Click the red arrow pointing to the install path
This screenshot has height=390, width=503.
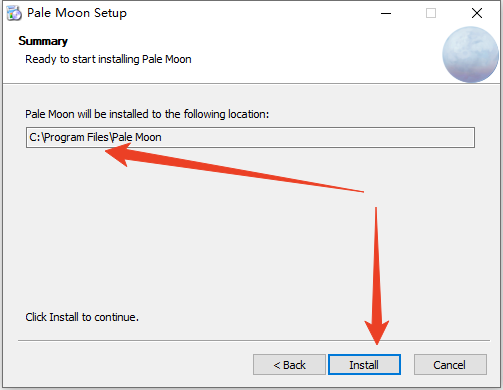(233, 168)
